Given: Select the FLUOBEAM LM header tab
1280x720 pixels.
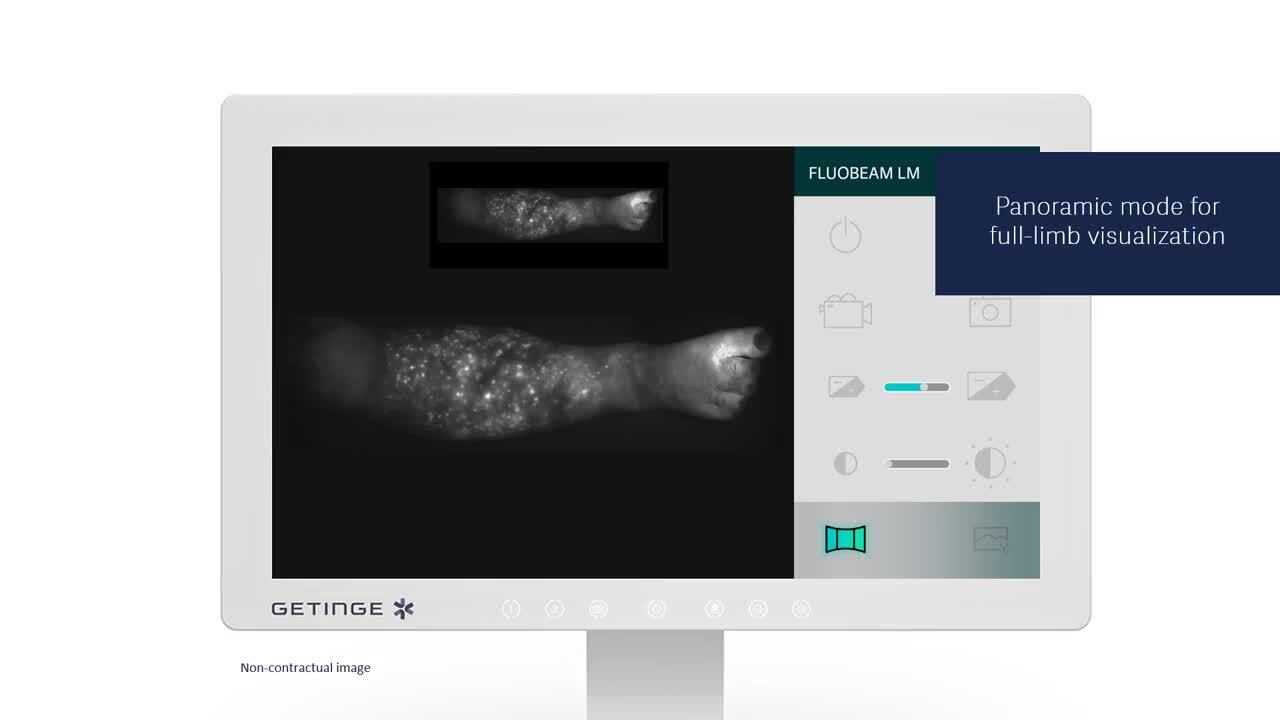Looking at the screenshot, I should pyautogui.click(x=864, y=173).
